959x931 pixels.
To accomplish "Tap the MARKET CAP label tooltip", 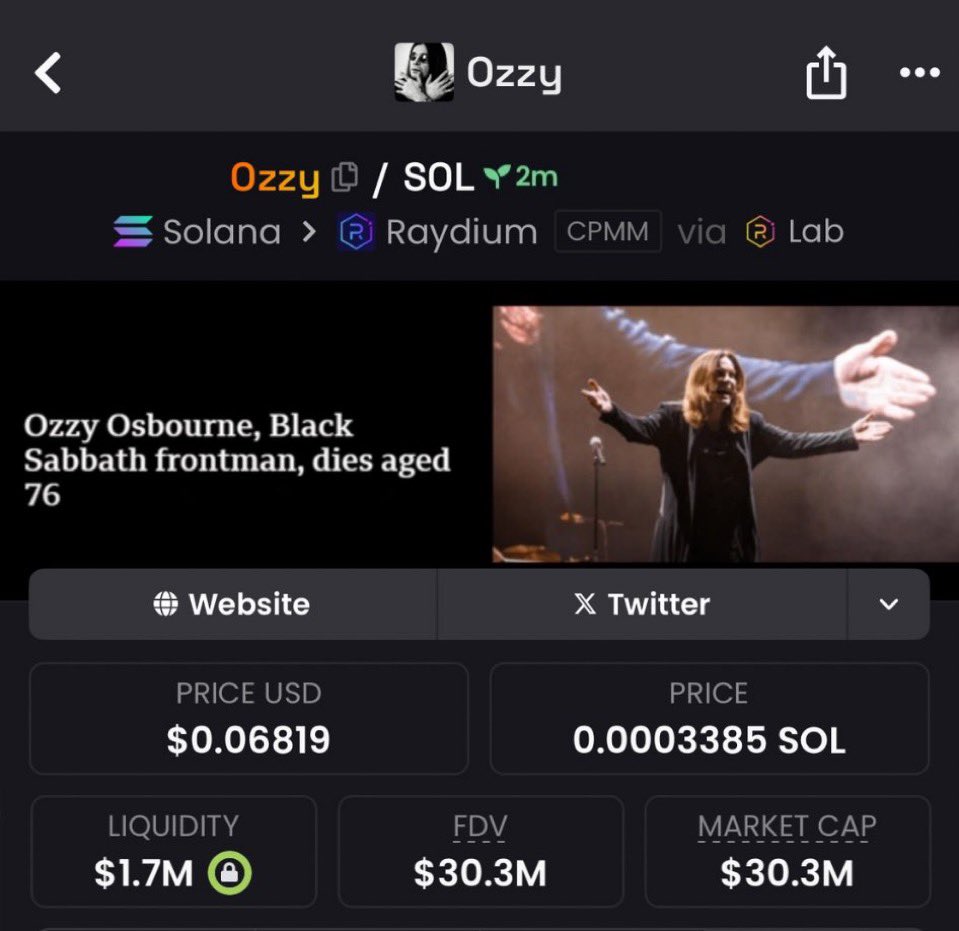I will tap(787, 826).
